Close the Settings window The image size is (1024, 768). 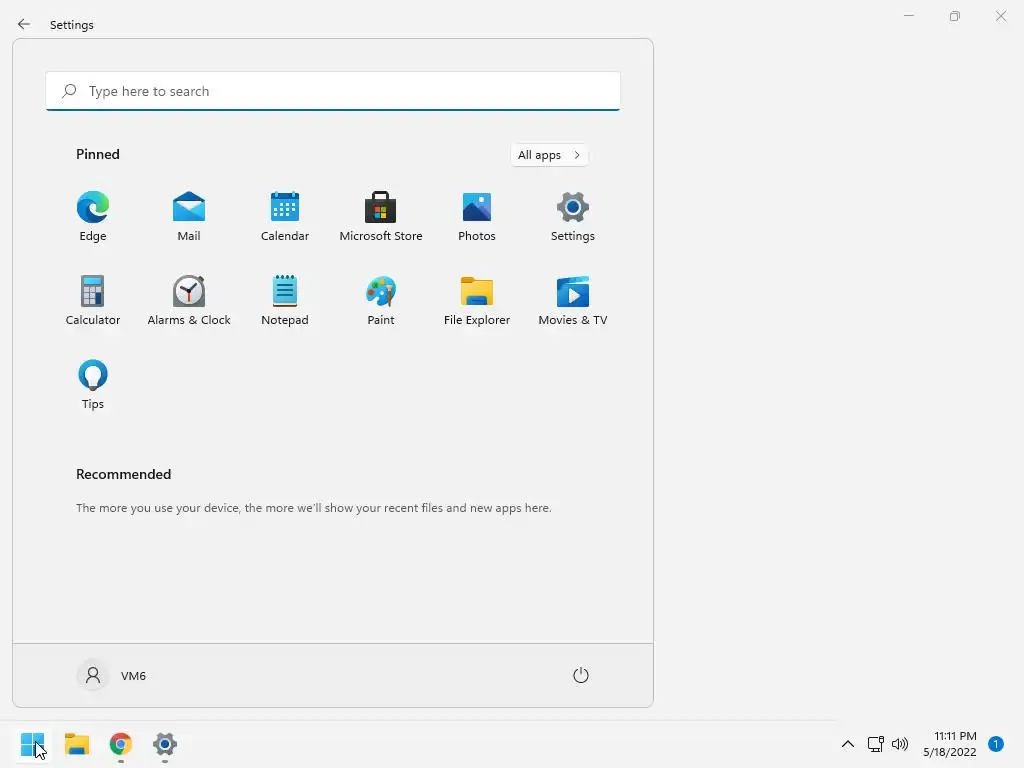1000,16
